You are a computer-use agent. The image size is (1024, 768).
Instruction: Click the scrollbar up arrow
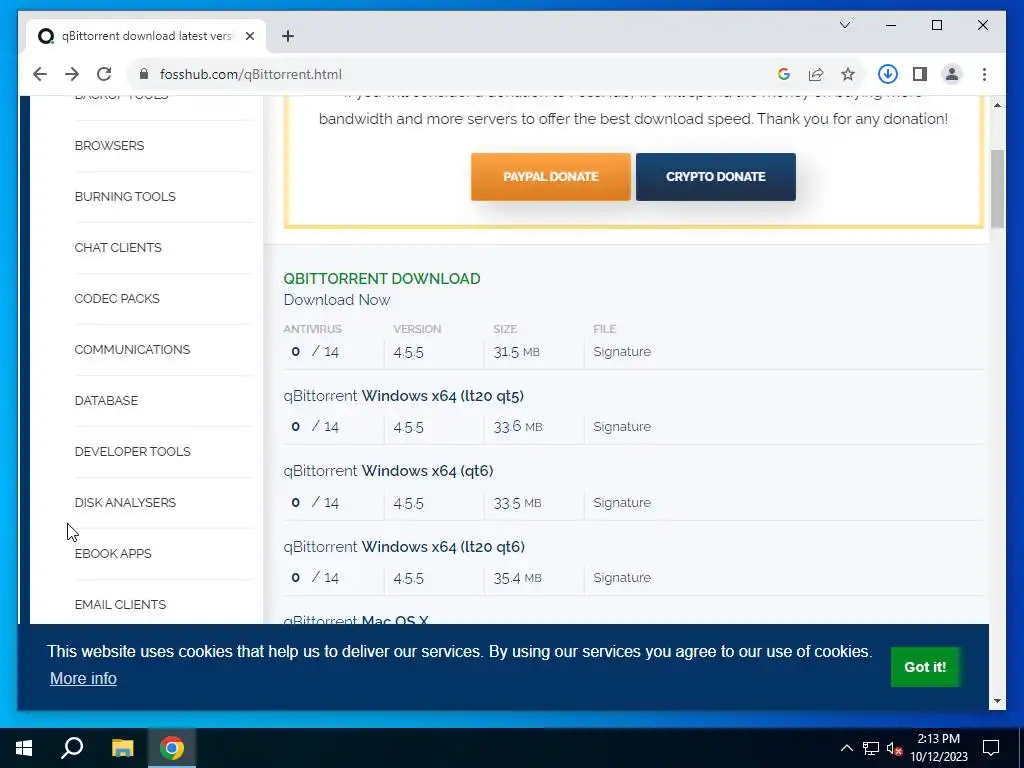[x=997, y=105]
